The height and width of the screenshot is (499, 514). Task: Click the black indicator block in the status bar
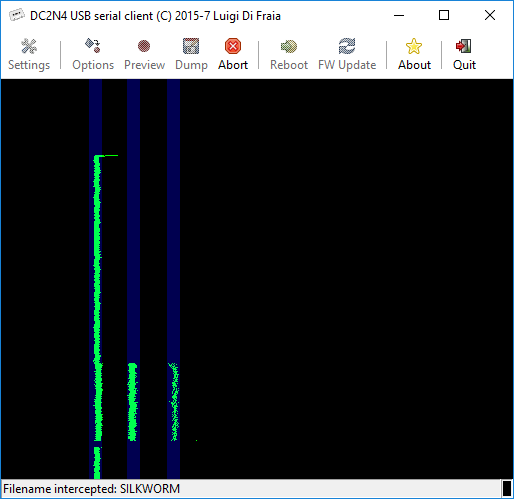tap(507, 489)
